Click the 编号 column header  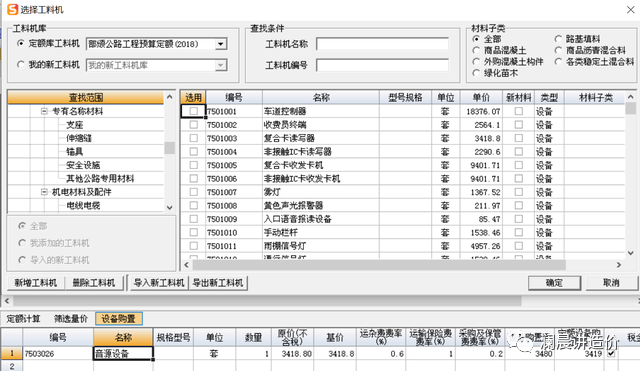234,97
